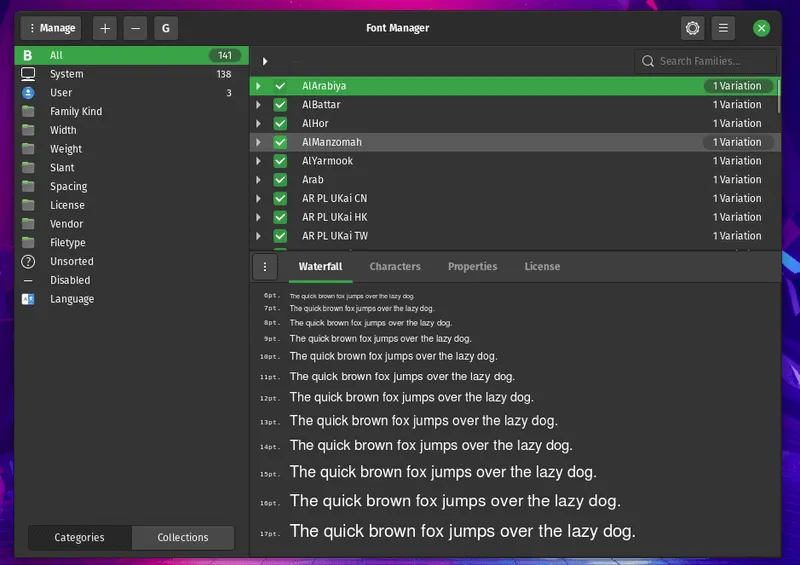Click the Categories button
800x565 pixels.
79,537
